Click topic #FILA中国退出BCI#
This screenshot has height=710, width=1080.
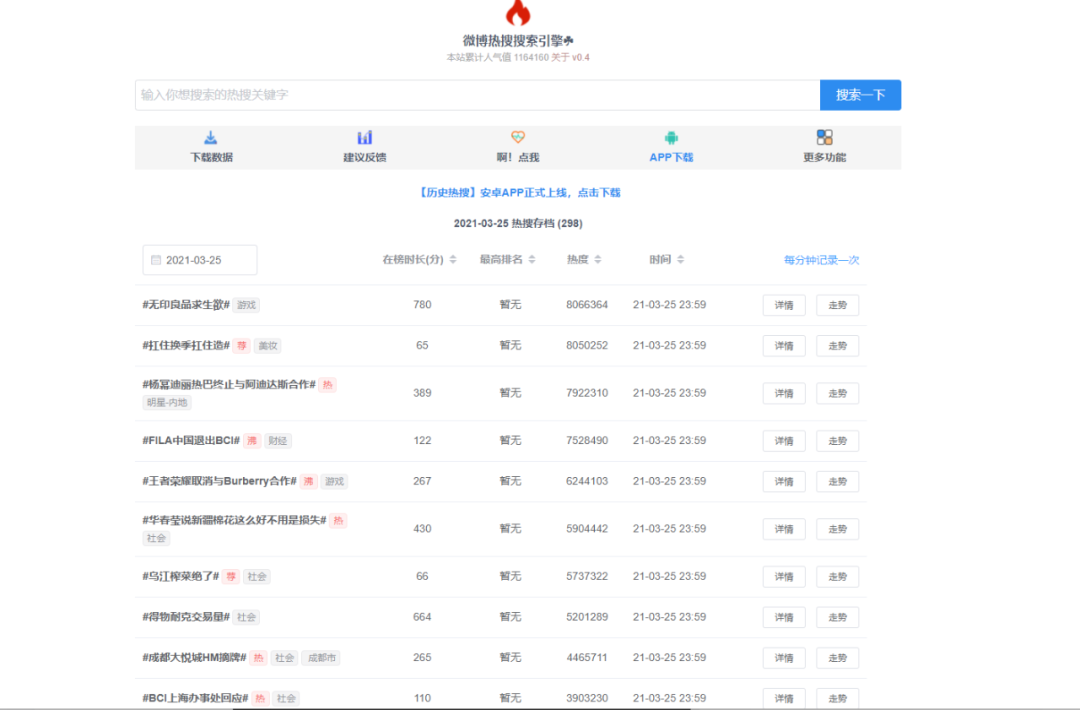191,440
